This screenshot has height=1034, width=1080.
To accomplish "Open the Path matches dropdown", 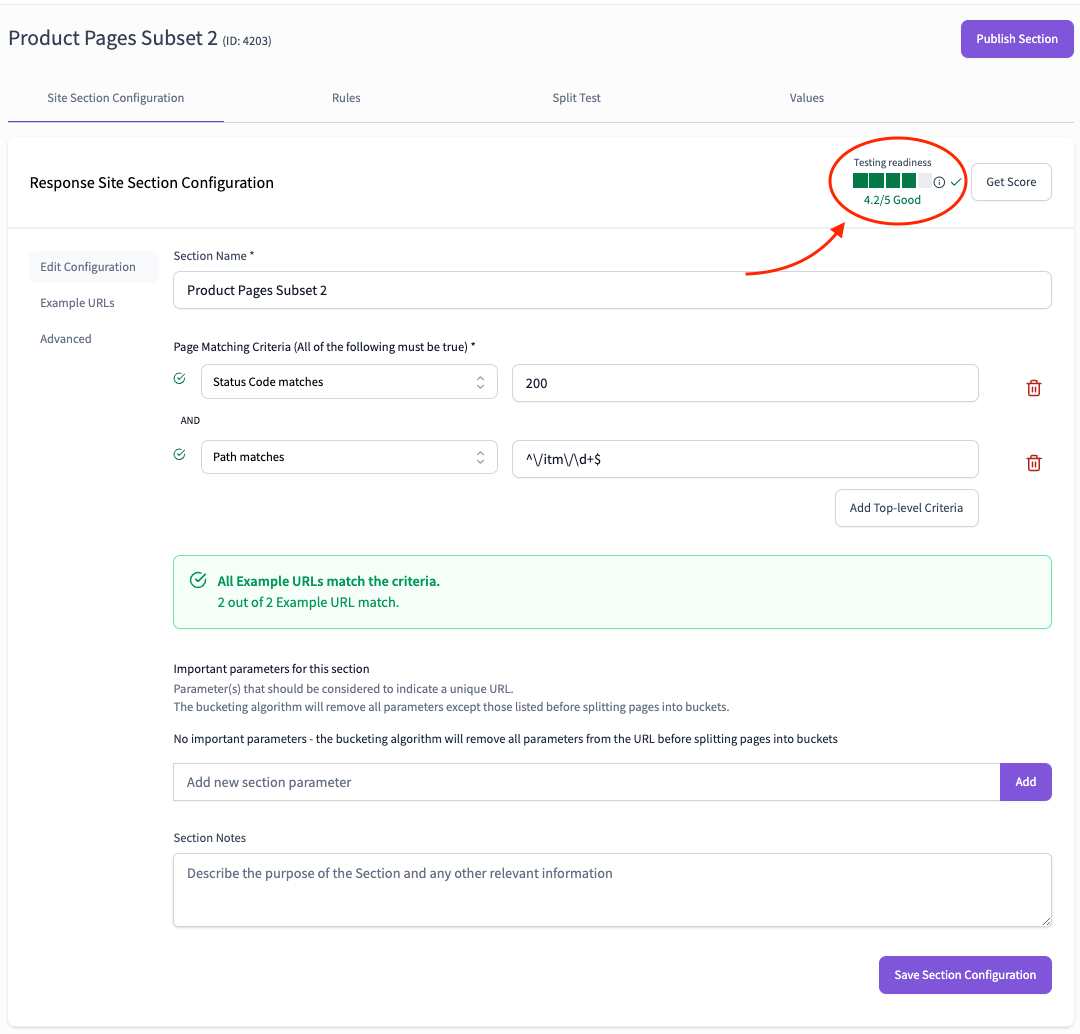I will 349,457.
